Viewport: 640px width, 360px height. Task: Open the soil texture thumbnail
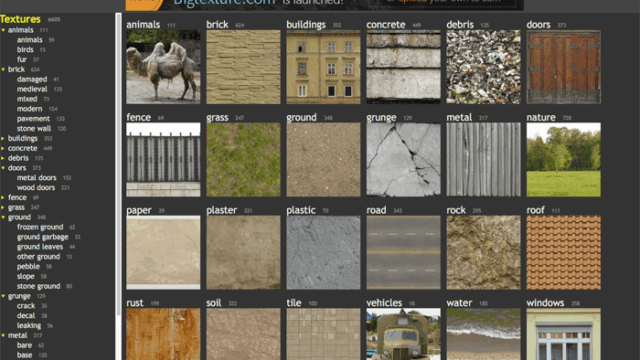(243, 334)
